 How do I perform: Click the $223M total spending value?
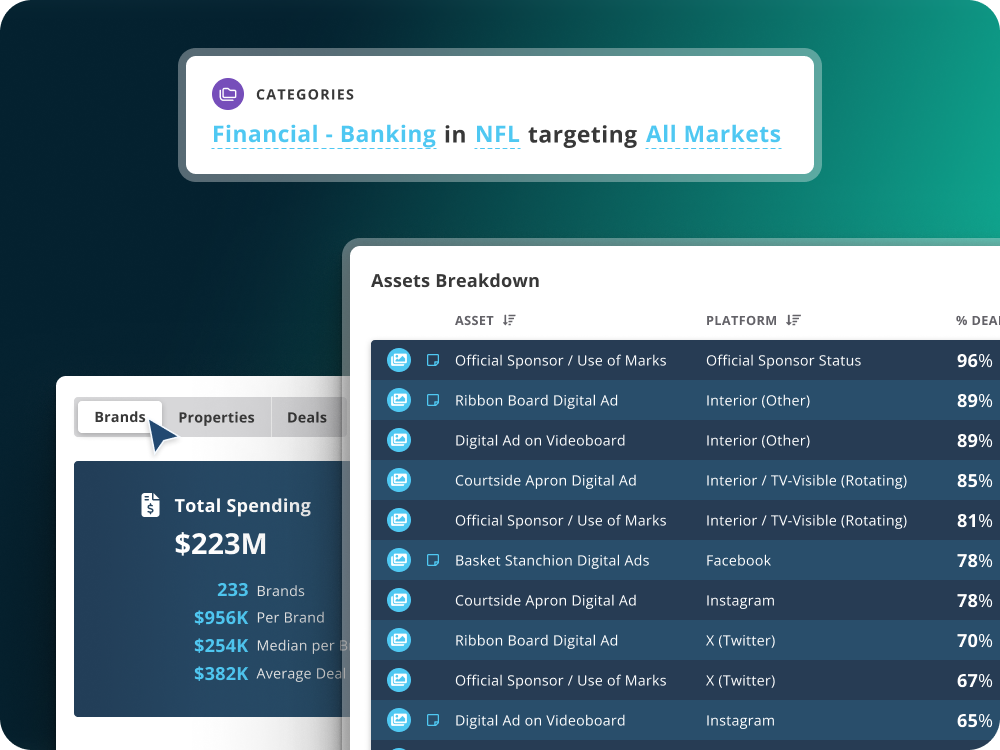click(x=221, y=543)
